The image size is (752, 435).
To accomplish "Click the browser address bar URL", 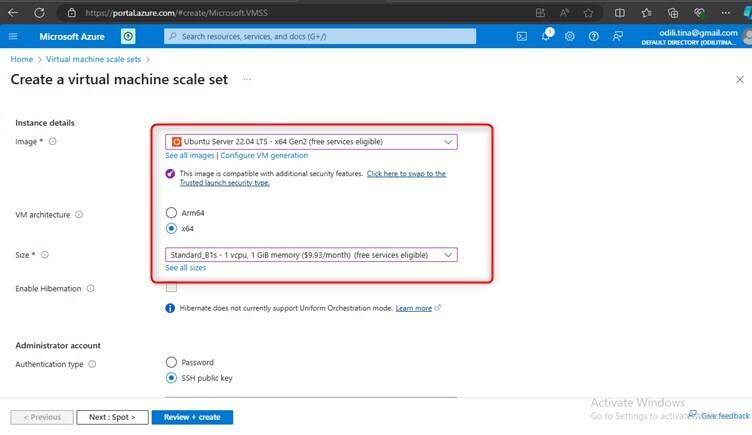I will (x=176, y=13).
